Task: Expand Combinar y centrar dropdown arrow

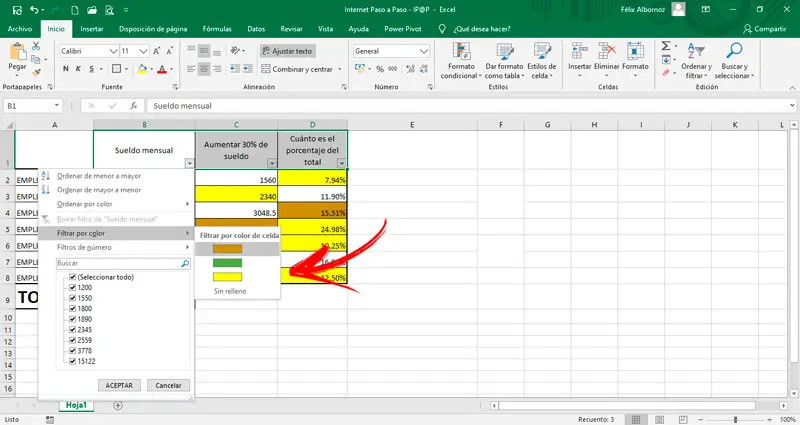Action: click(x=340, y=69)
